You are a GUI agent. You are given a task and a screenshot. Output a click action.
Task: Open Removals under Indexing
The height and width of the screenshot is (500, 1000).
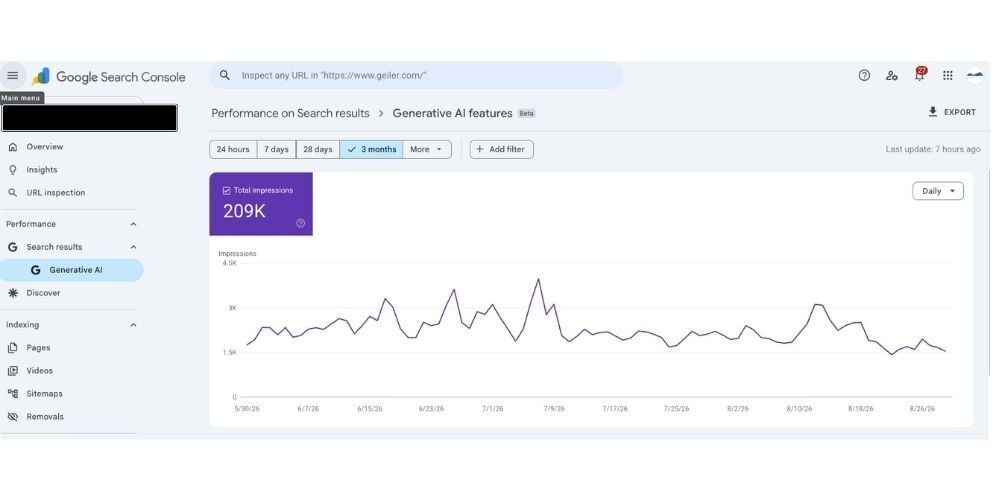pos(45,416)
